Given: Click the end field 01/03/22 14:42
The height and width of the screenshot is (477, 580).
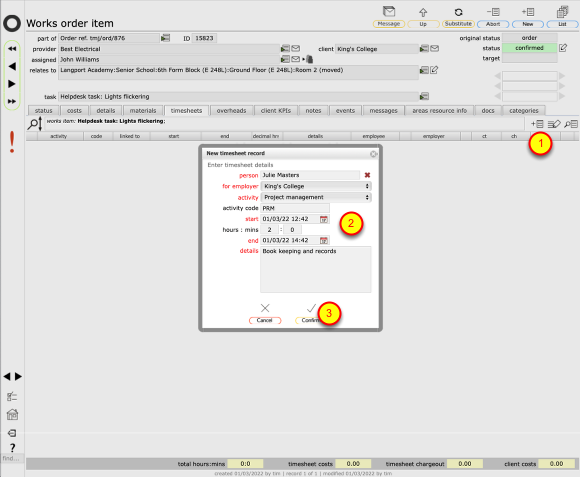Looking at the screenshot, I should pos(290,240).
